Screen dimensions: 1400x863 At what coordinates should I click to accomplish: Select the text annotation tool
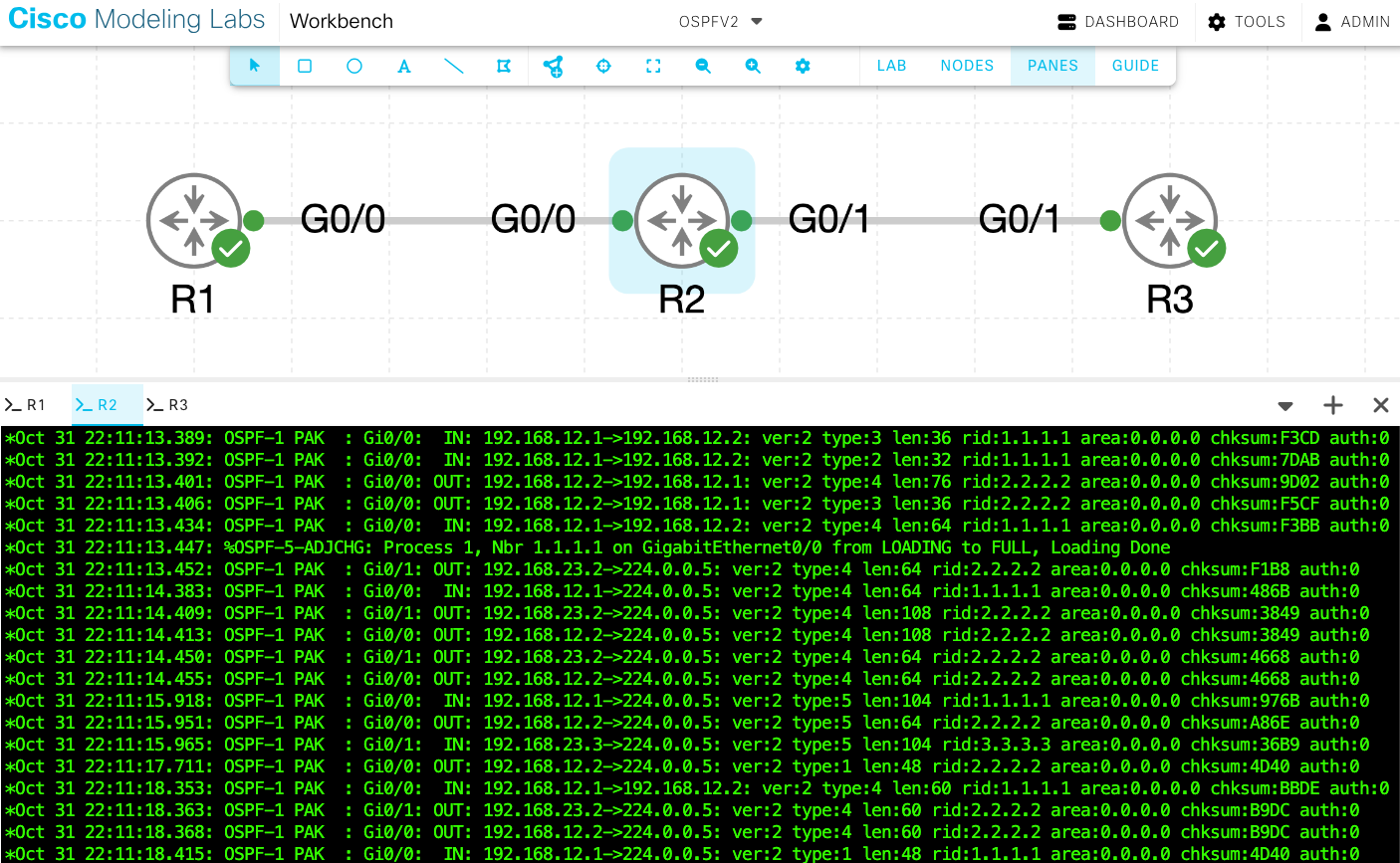point(404,66)
